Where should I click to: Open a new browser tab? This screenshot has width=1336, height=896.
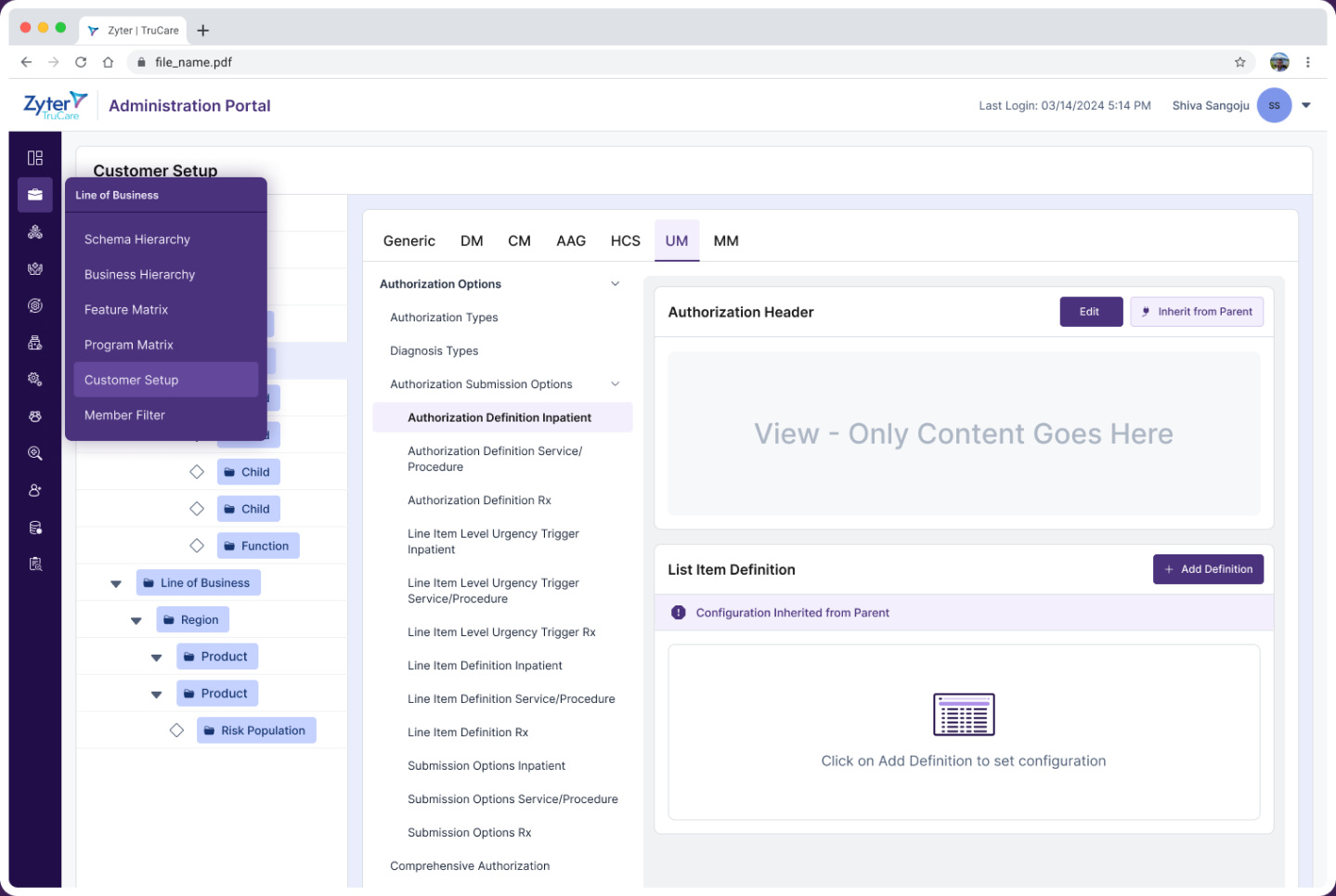(203, 31)
